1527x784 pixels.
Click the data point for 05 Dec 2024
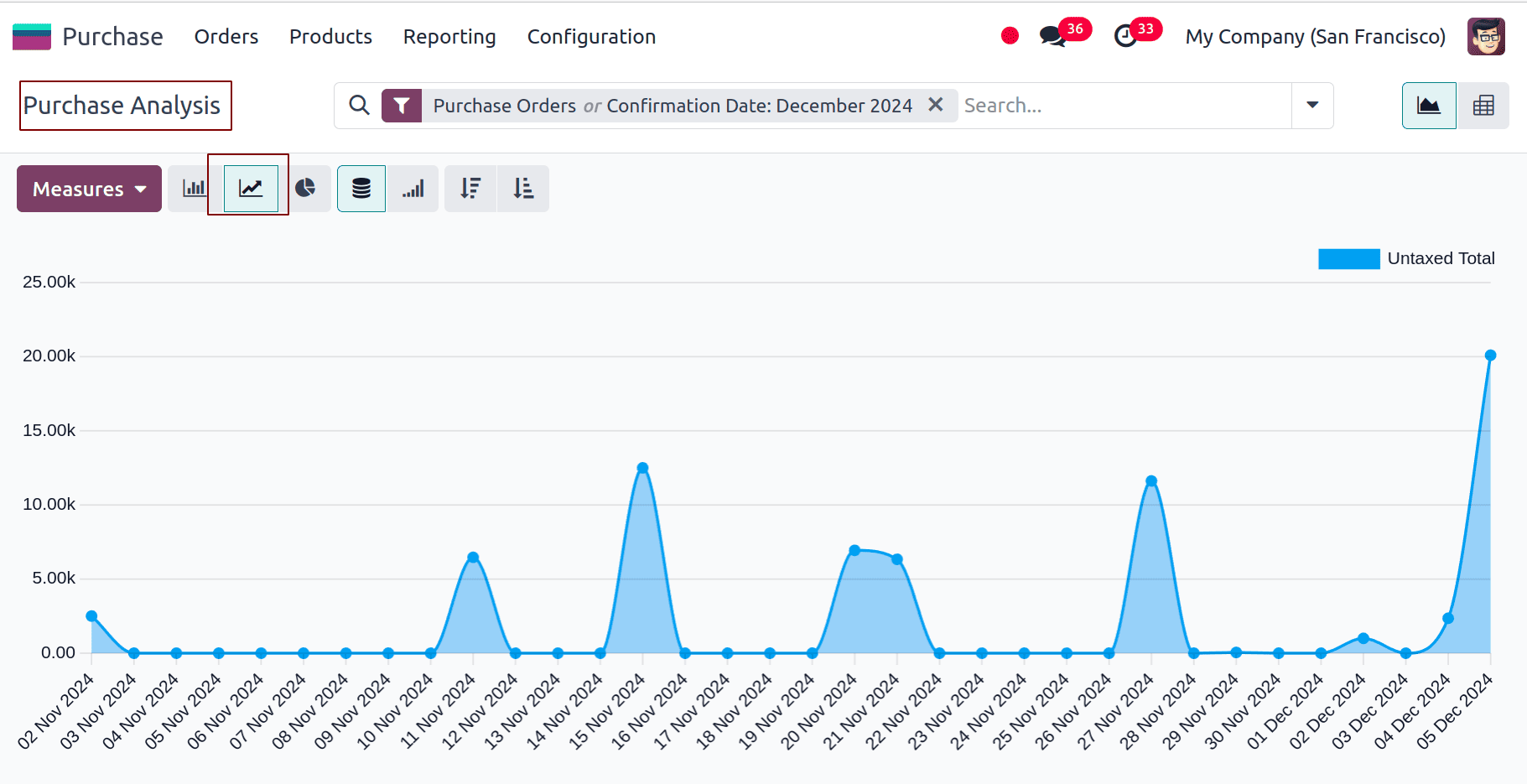coord(1490,356)
